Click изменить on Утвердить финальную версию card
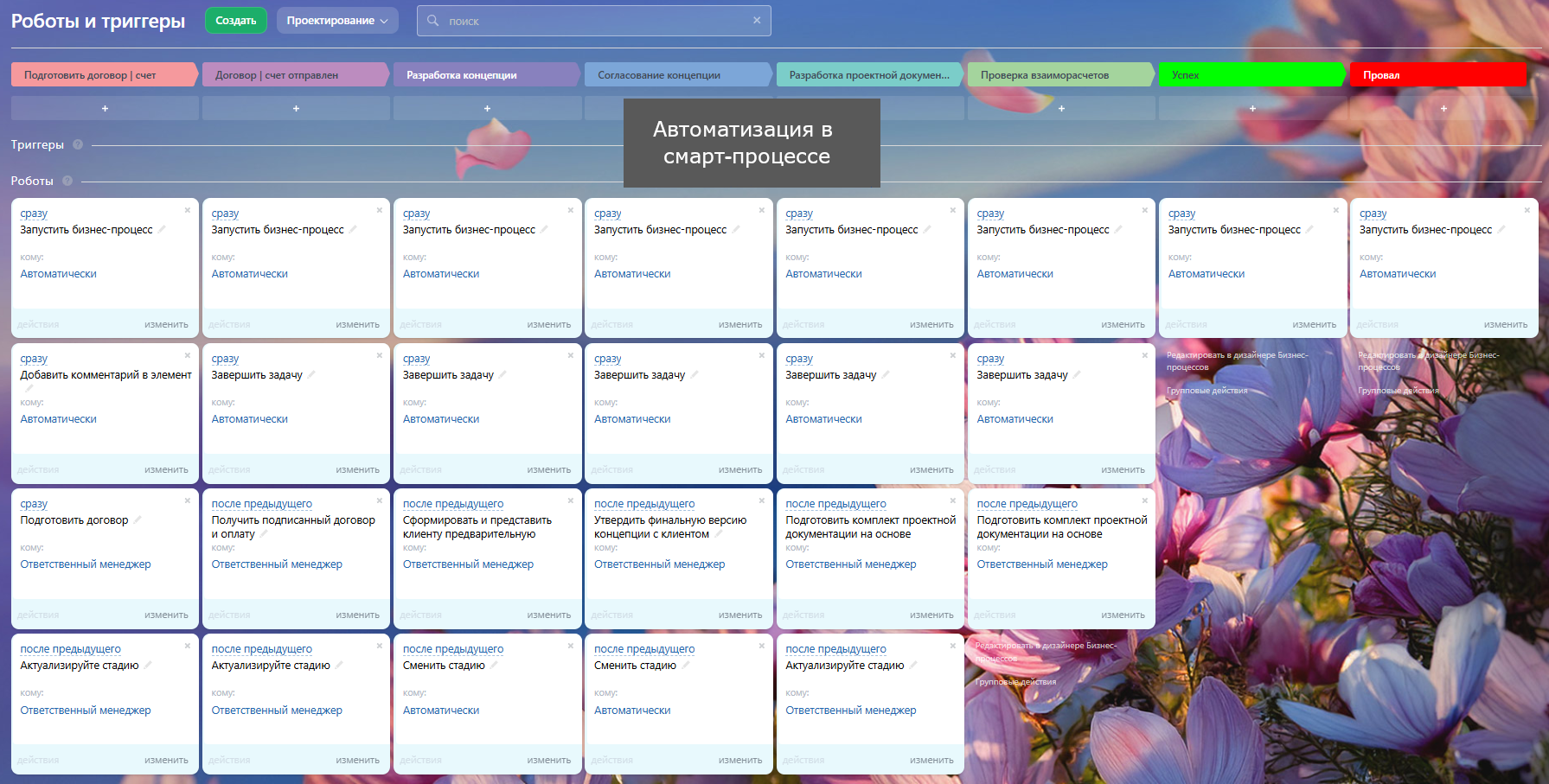Viewport: 1549px width, 784px height. pyautogui.click(x=740, y=615)
